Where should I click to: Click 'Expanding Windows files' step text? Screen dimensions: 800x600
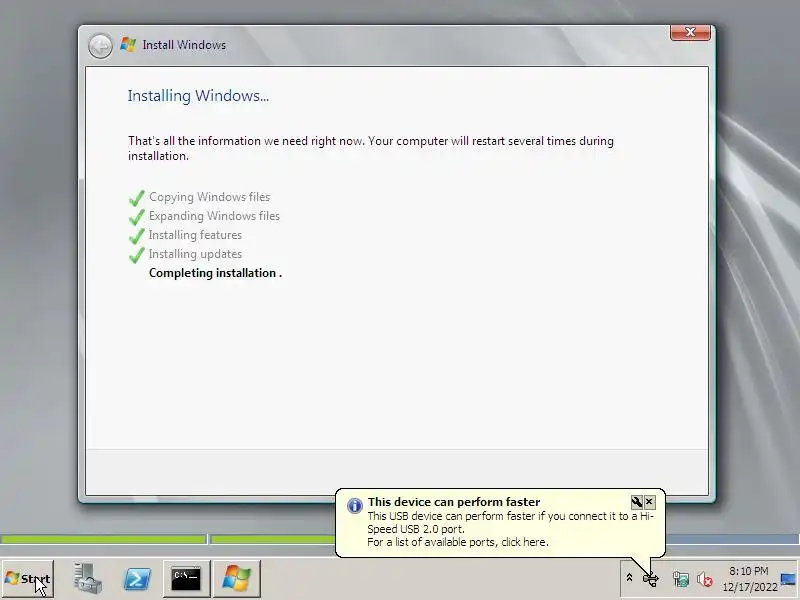coord(214,216)
